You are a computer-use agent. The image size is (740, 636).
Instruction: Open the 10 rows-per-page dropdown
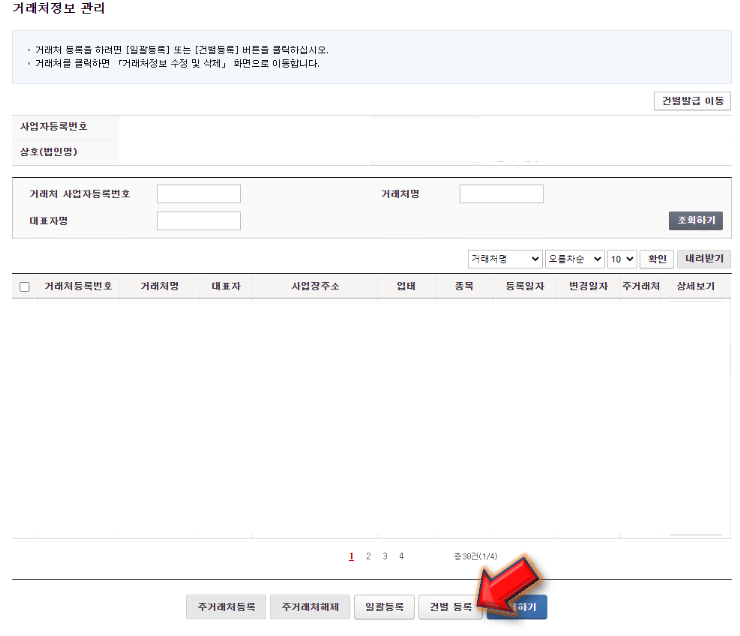pyautogui.click(x=622, y=259)
